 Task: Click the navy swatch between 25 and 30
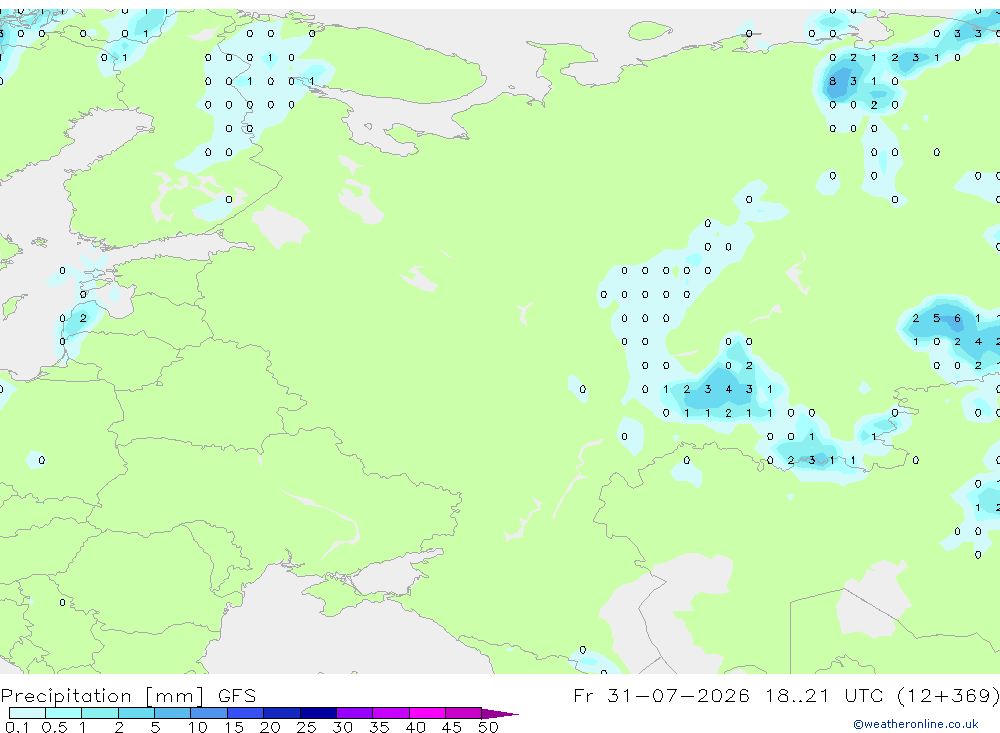pos(318,713)
